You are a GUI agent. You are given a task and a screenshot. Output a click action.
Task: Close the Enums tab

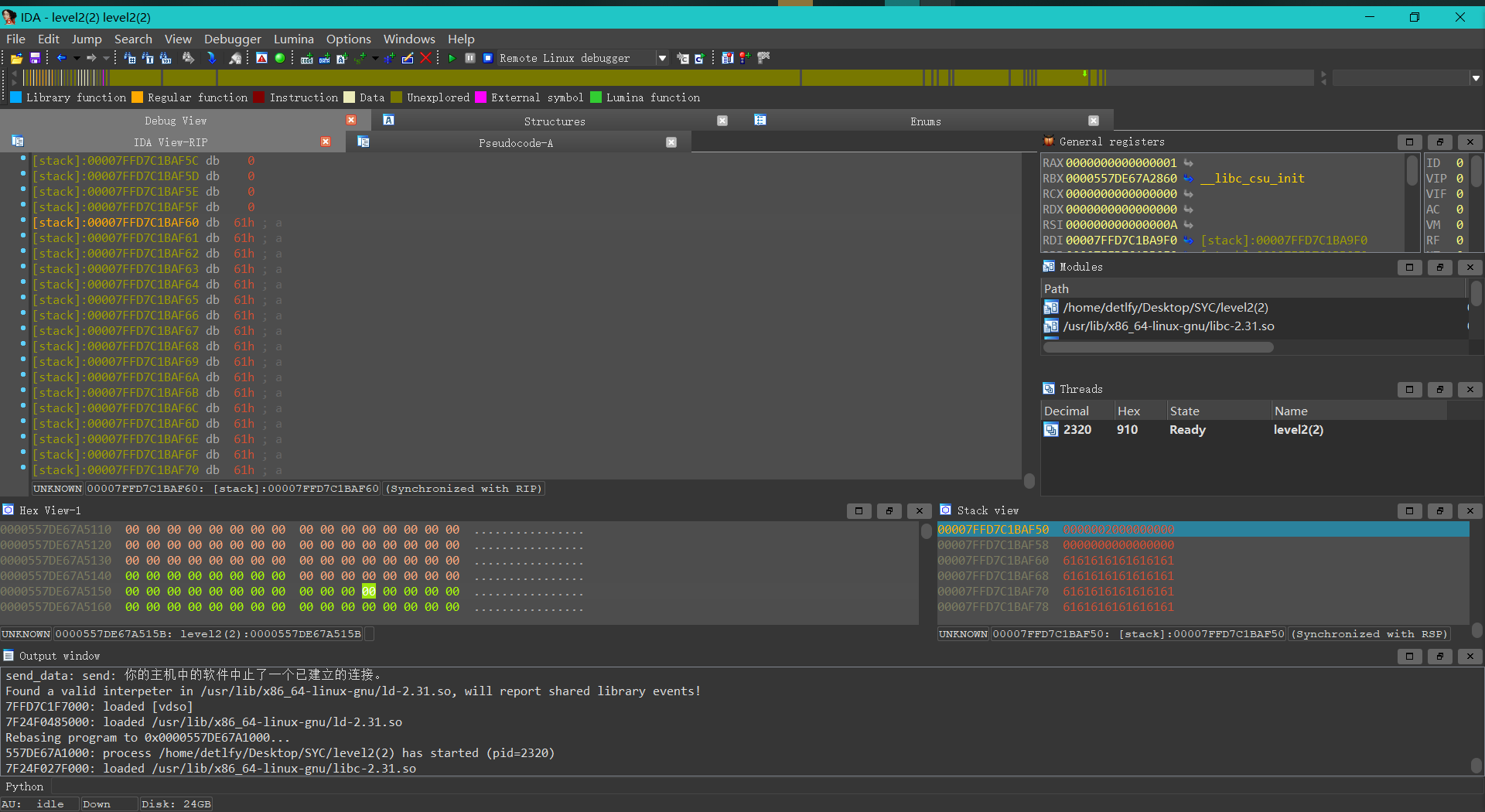(x=1094, y=121)
